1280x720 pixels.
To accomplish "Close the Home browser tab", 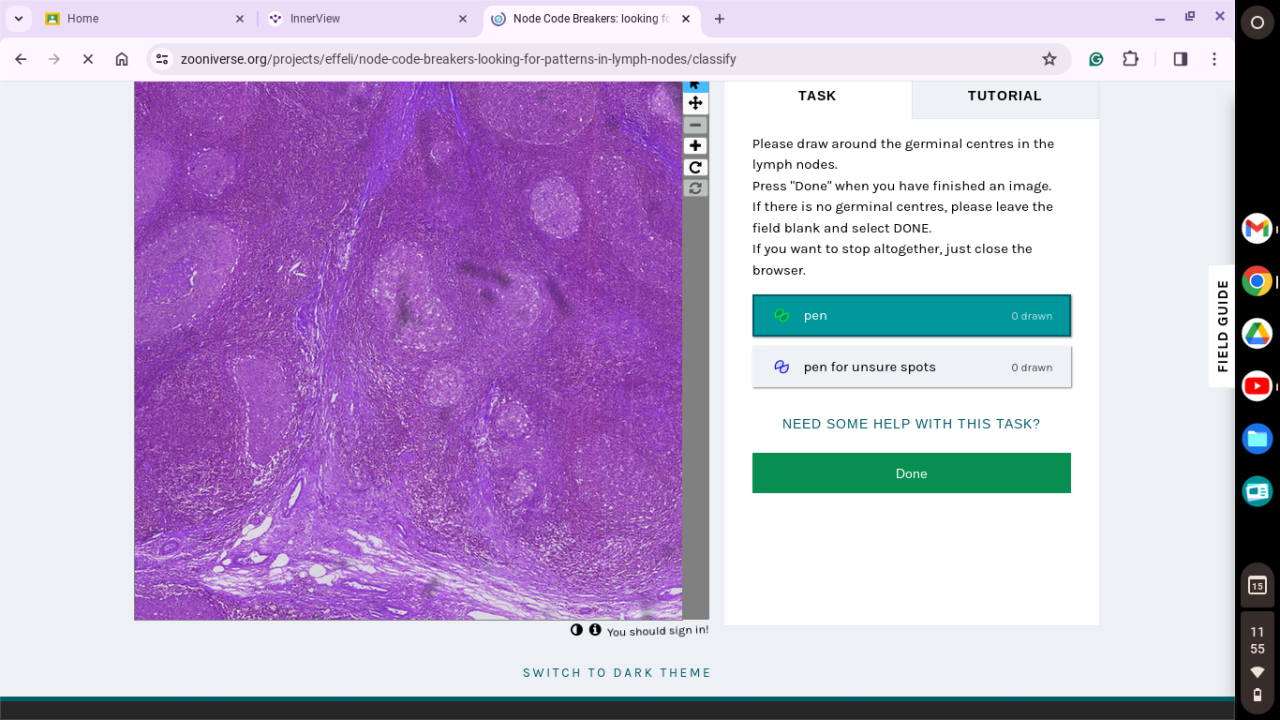I will click(239, 18).
